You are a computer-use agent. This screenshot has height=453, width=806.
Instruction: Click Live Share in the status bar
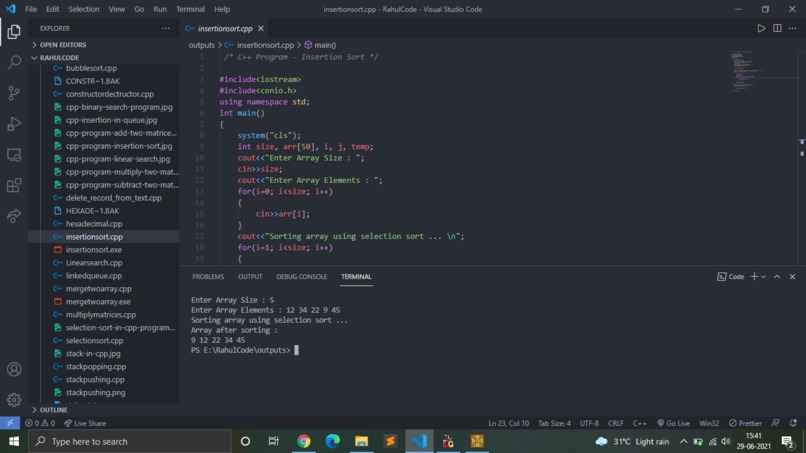tap(85, 423)
